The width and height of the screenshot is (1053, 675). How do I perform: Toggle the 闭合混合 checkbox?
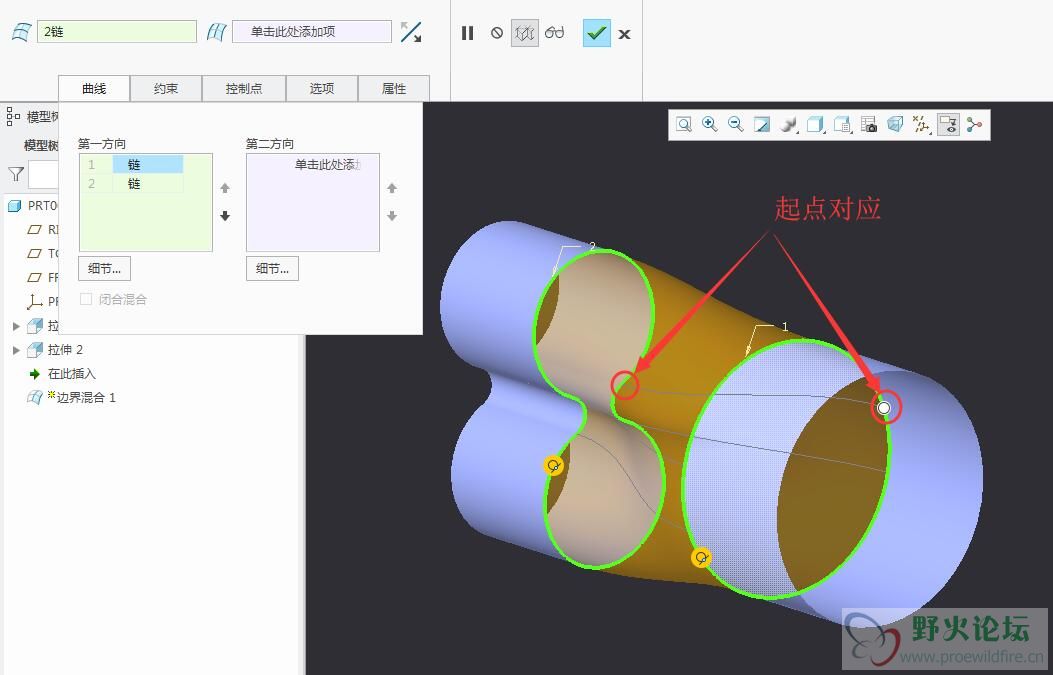(x=86, y=299)
